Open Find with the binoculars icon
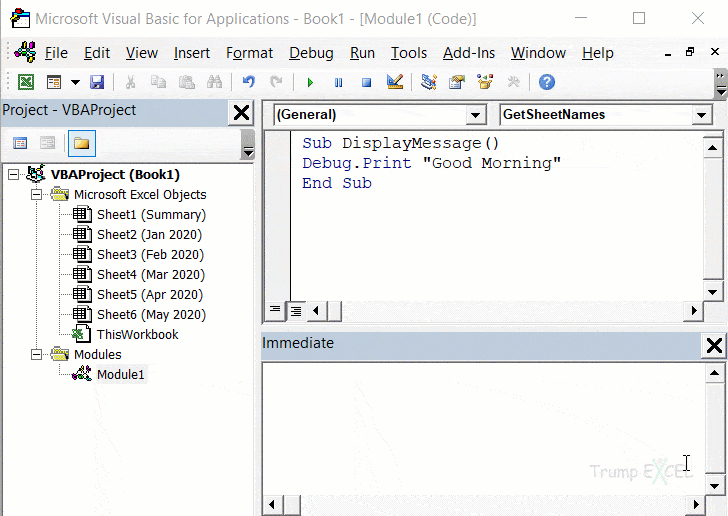Viewport: 728px width, 516px height. pos(214,83)
